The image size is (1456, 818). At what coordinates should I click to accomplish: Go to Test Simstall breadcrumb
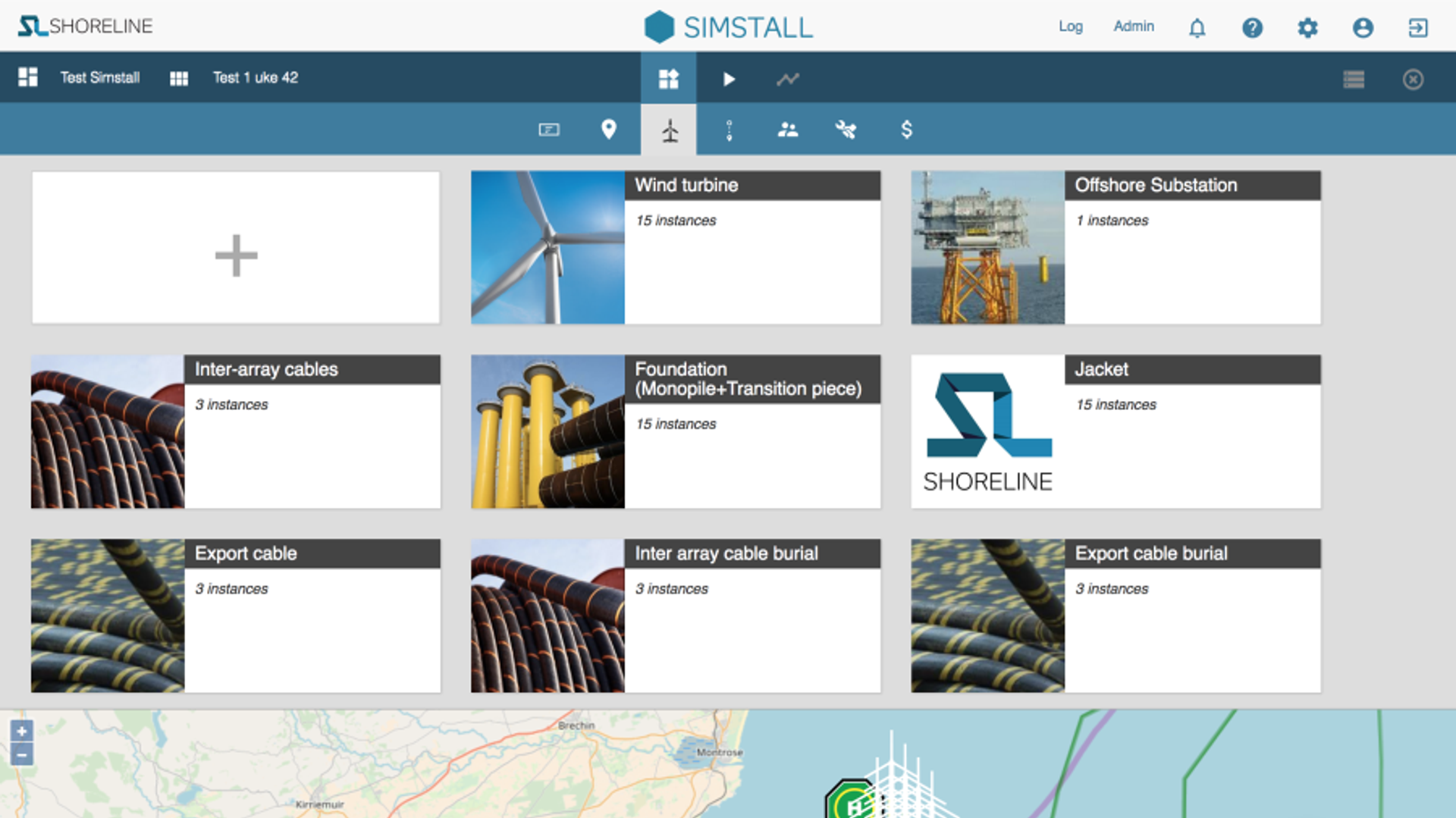click(99, 77)
